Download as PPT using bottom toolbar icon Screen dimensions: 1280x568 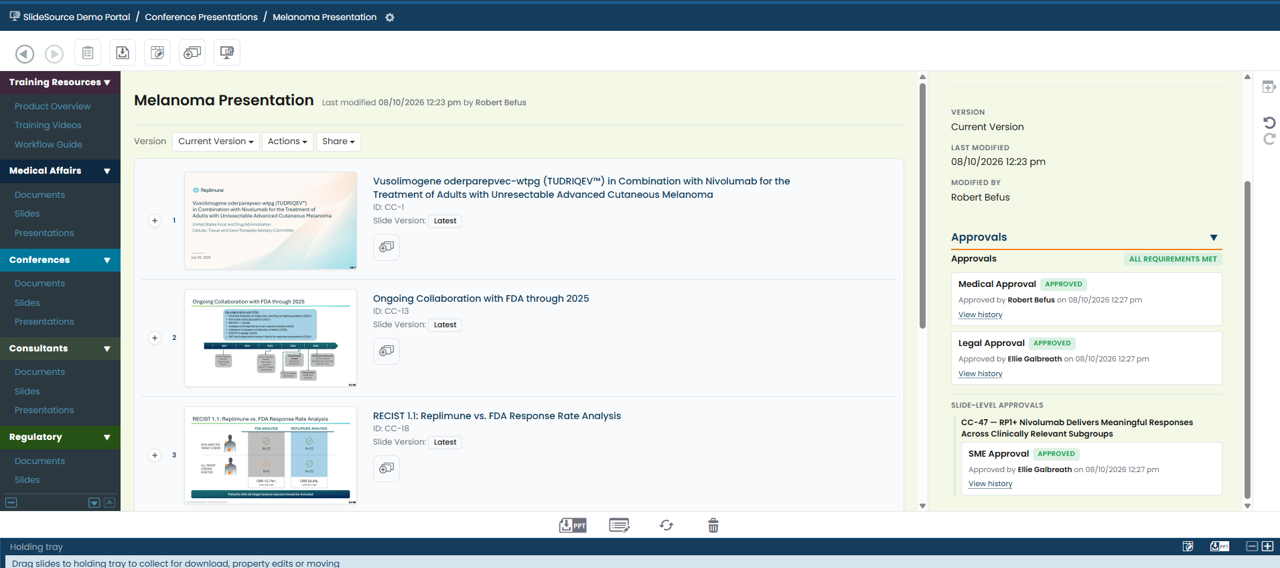[573, 525]
